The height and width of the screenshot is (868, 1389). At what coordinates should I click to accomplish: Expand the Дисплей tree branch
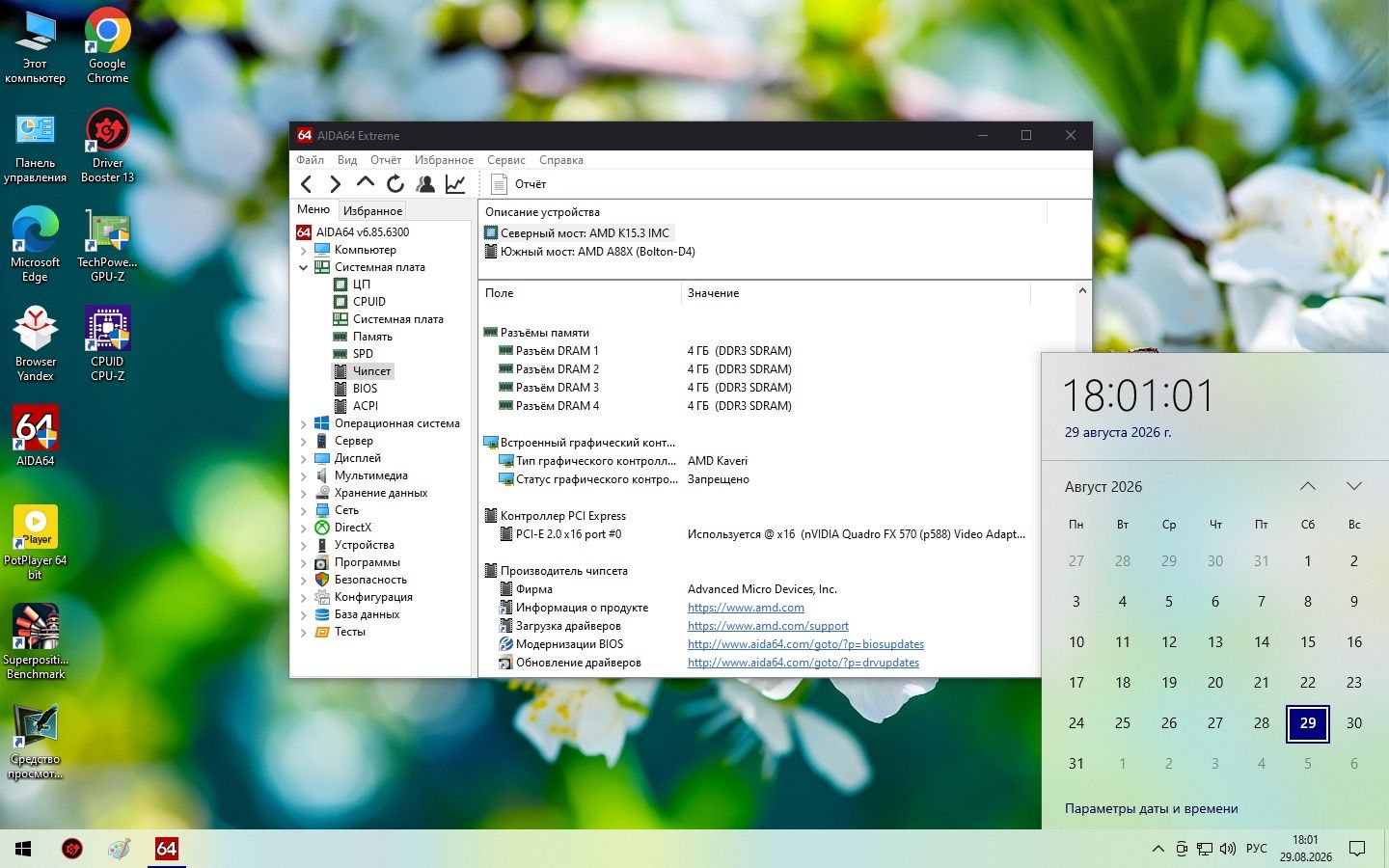point(303,458)
